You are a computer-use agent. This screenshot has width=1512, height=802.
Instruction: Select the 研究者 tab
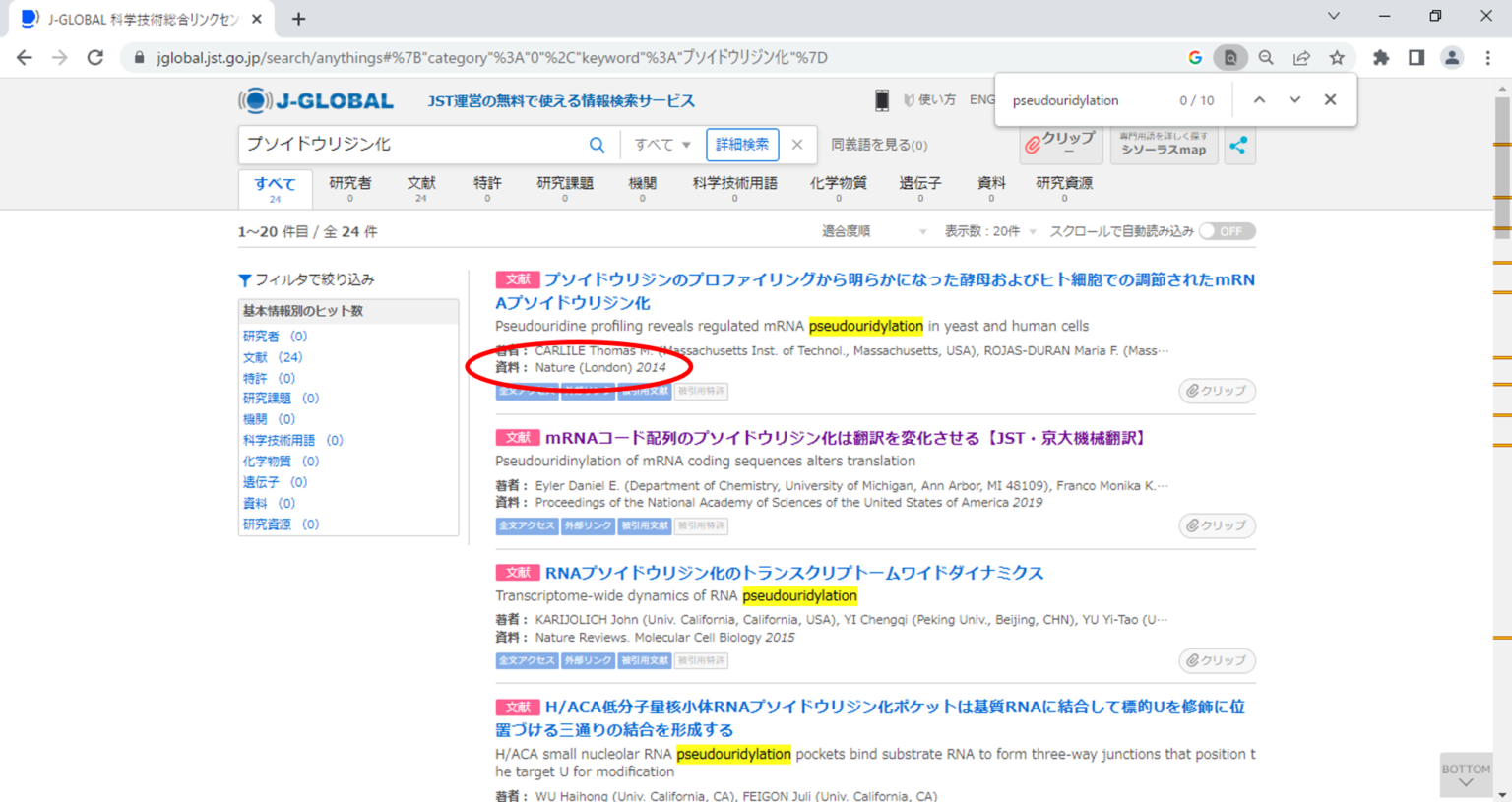coord(349,187)
